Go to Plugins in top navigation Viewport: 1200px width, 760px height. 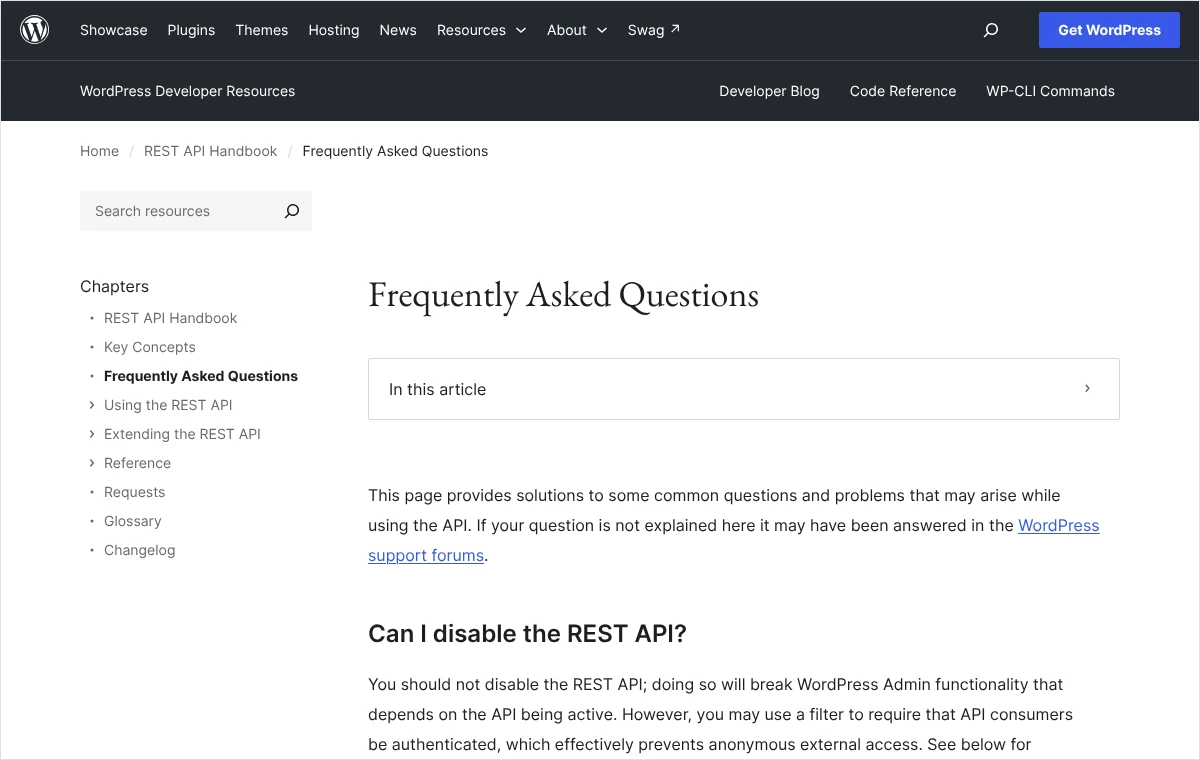(191, 30)
